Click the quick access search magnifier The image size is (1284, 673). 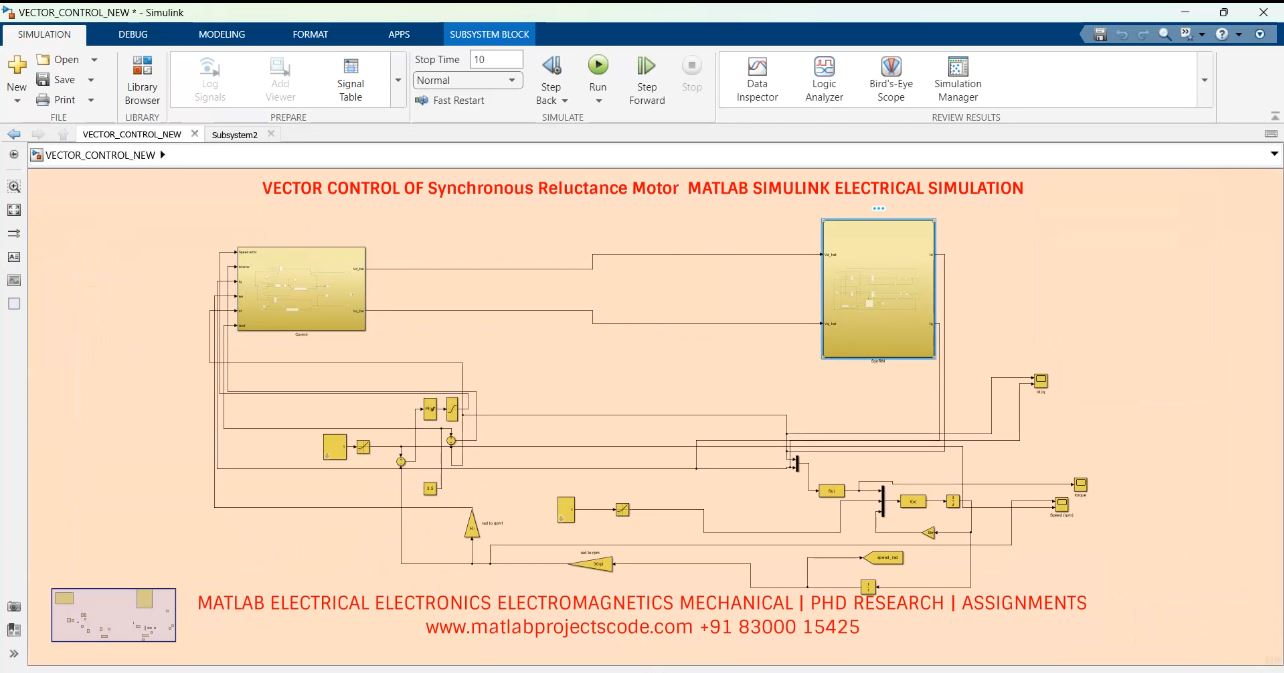[1165, 34]
